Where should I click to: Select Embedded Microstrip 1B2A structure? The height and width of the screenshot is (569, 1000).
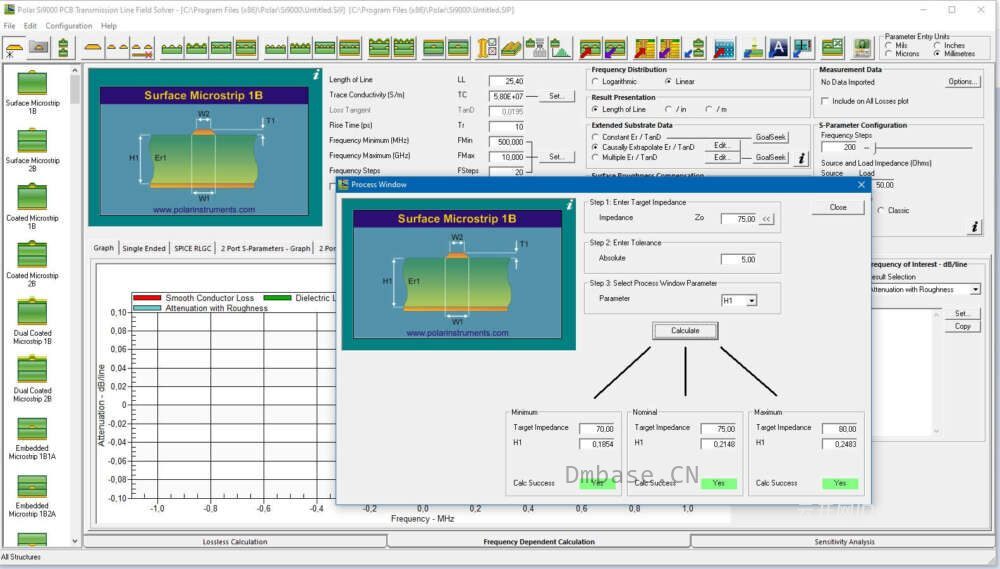point(32,496)
